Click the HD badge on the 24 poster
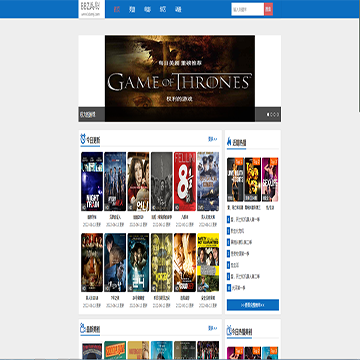 [x=130, y=288]
